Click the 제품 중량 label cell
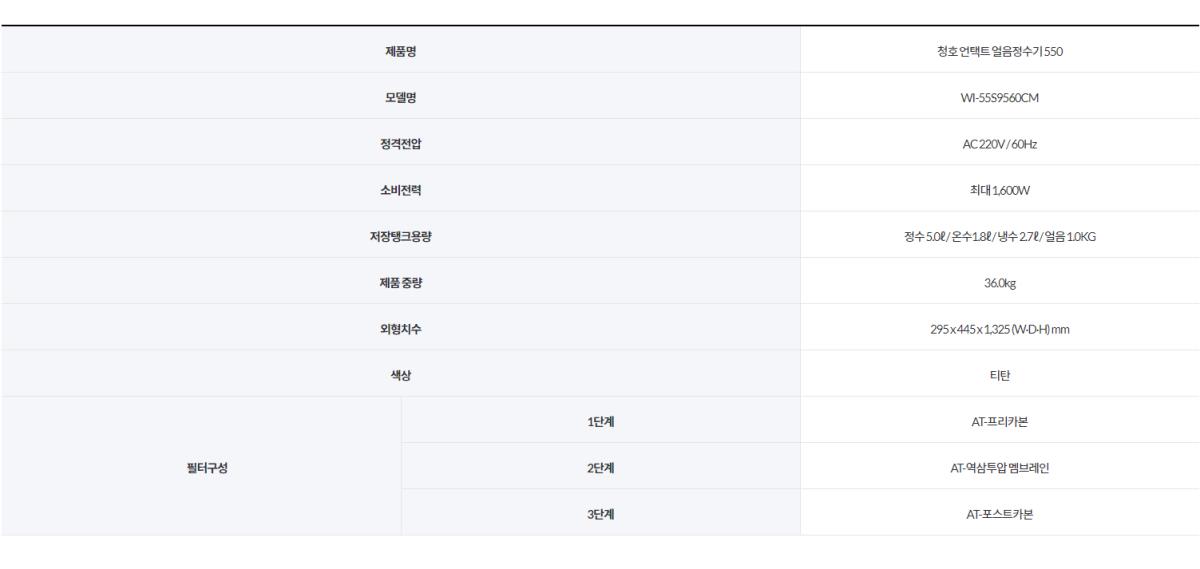The image size is (1200, 569). [400, 283]
